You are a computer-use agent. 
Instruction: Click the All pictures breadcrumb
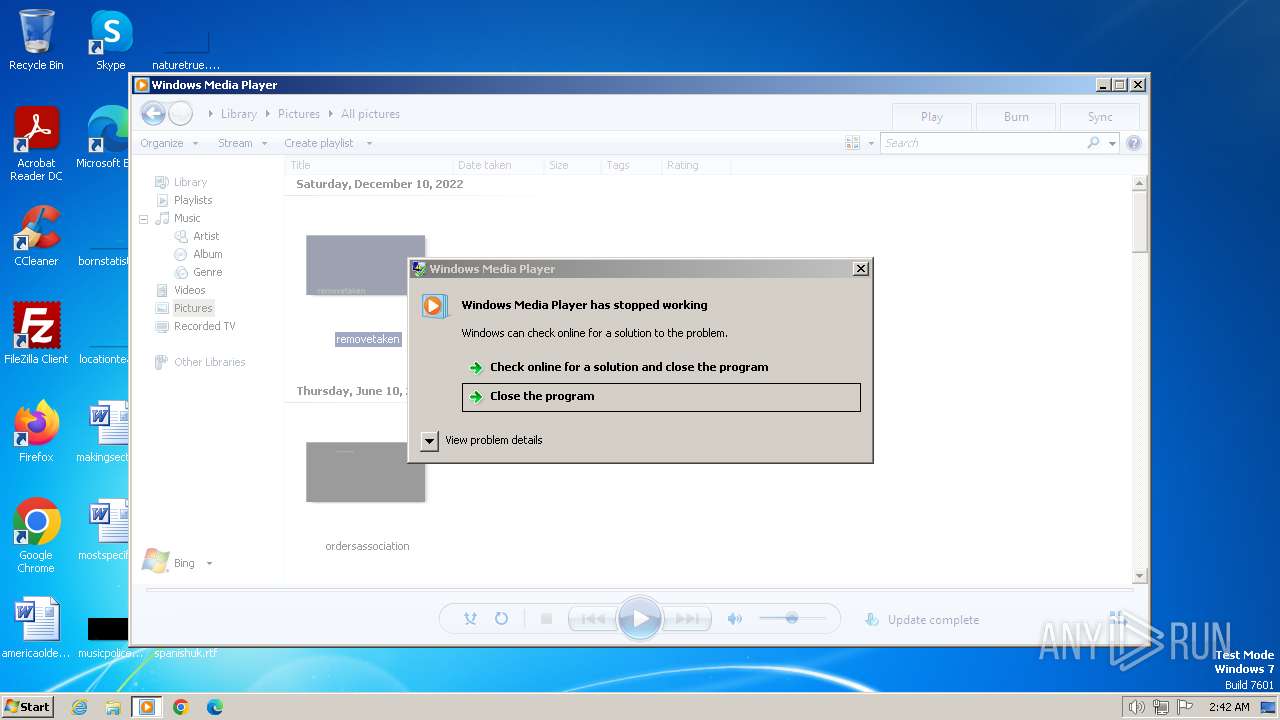tap(370, 114)
